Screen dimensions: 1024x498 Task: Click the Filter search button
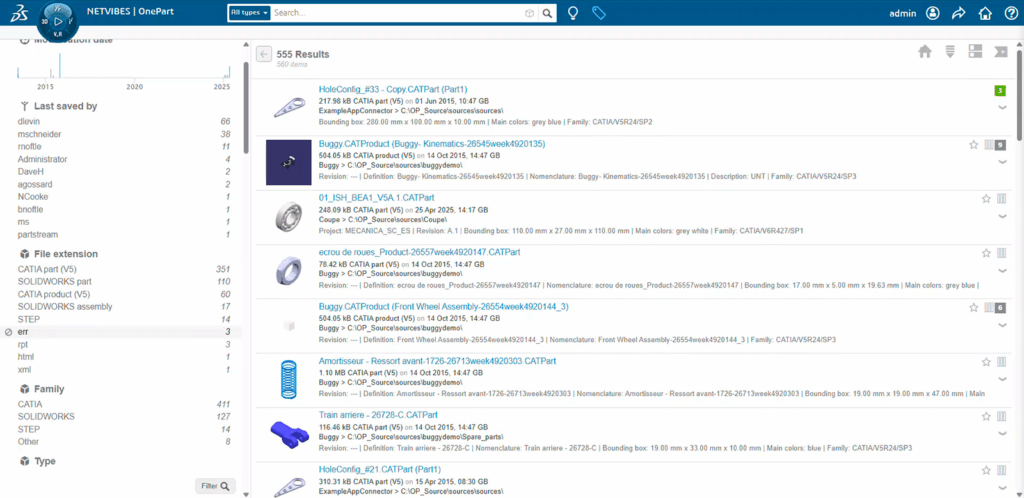pos(216,486)
